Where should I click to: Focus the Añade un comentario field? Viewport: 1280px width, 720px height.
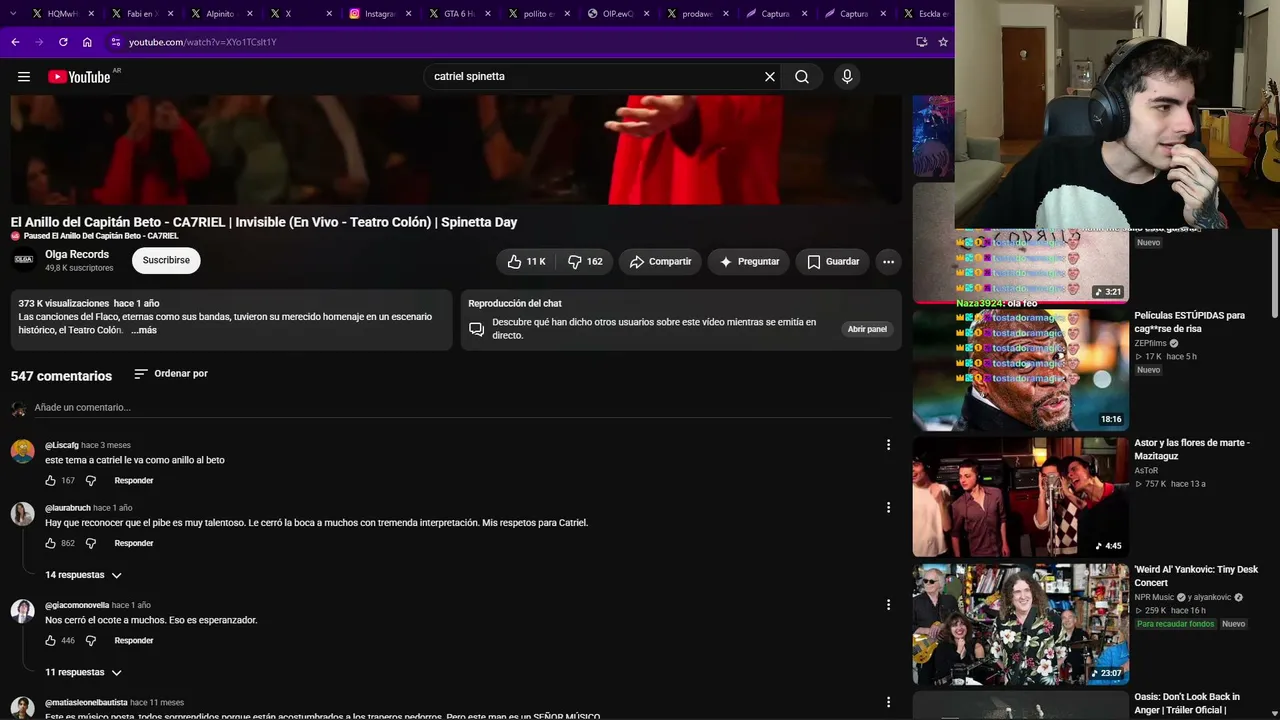(x=462, y=408)
